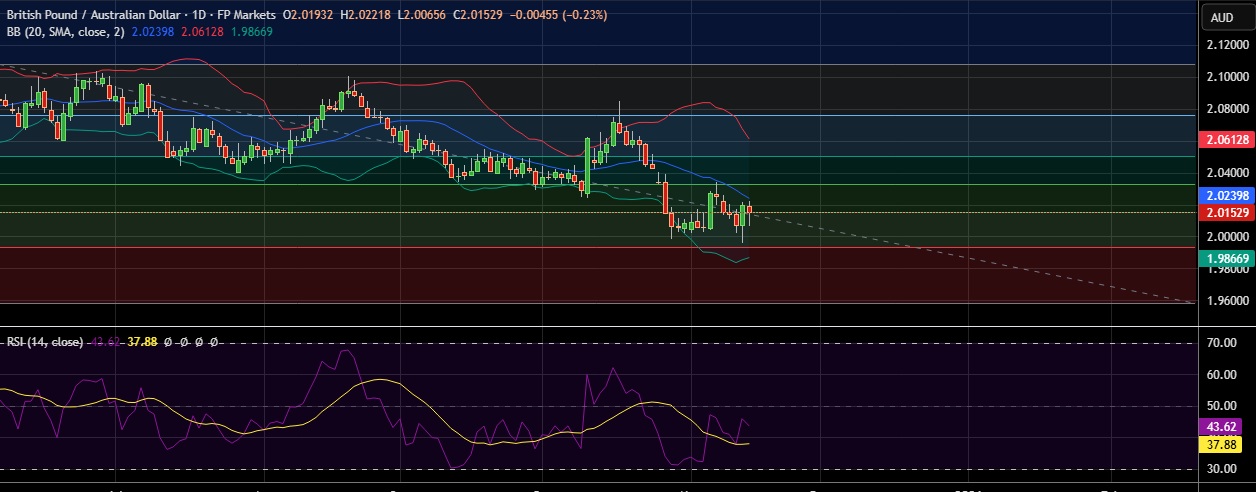The height and width of the screenshot is (492, 1256).
Task: Click the green 1.98669 lower band label
Action: pos(1225,258)
